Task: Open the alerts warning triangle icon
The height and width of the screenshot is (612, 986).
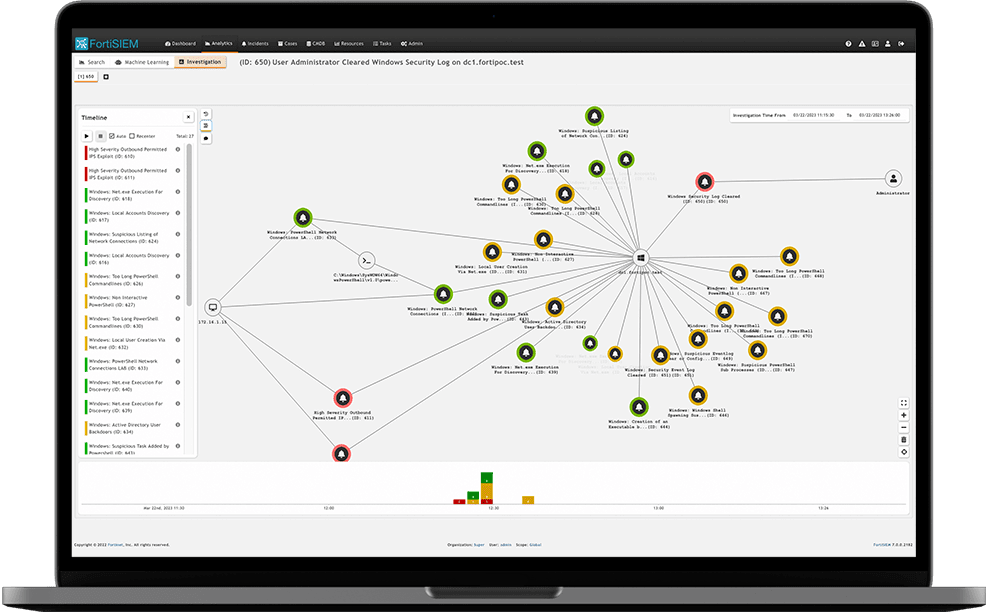Action: (862, 44)
